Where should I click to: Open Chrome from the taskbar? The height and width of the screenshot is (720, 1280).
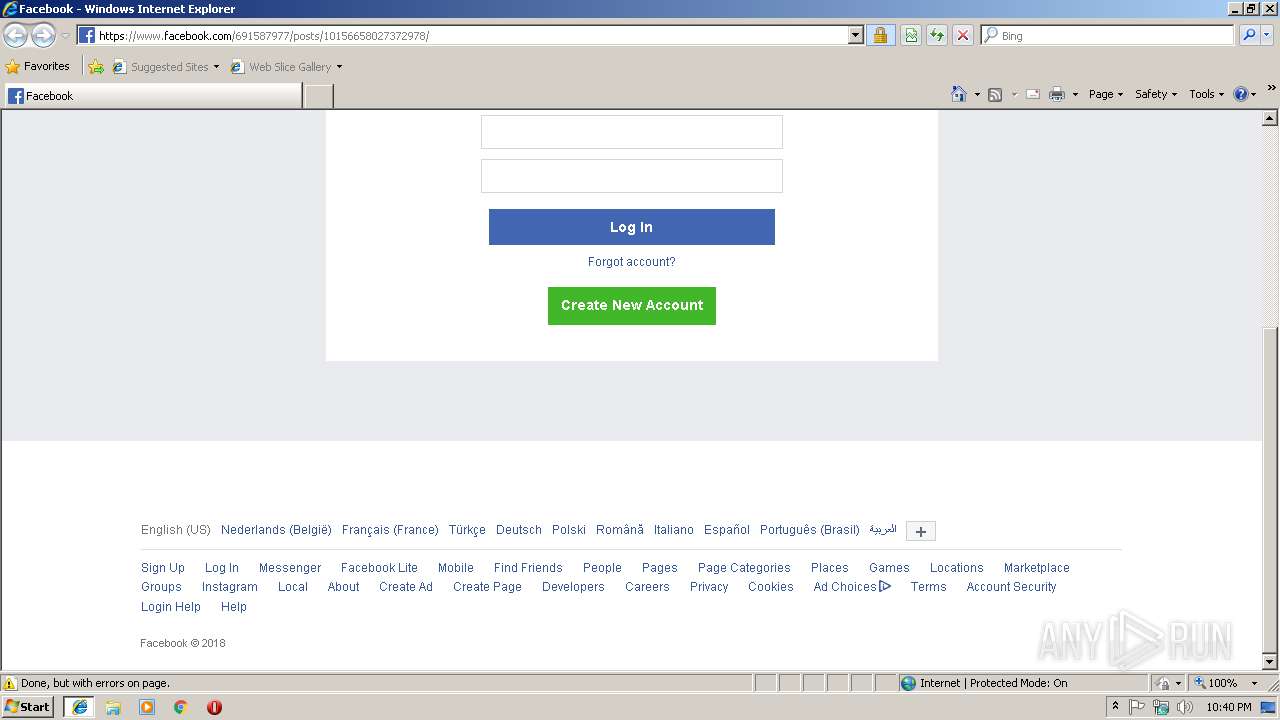(181, 707)
